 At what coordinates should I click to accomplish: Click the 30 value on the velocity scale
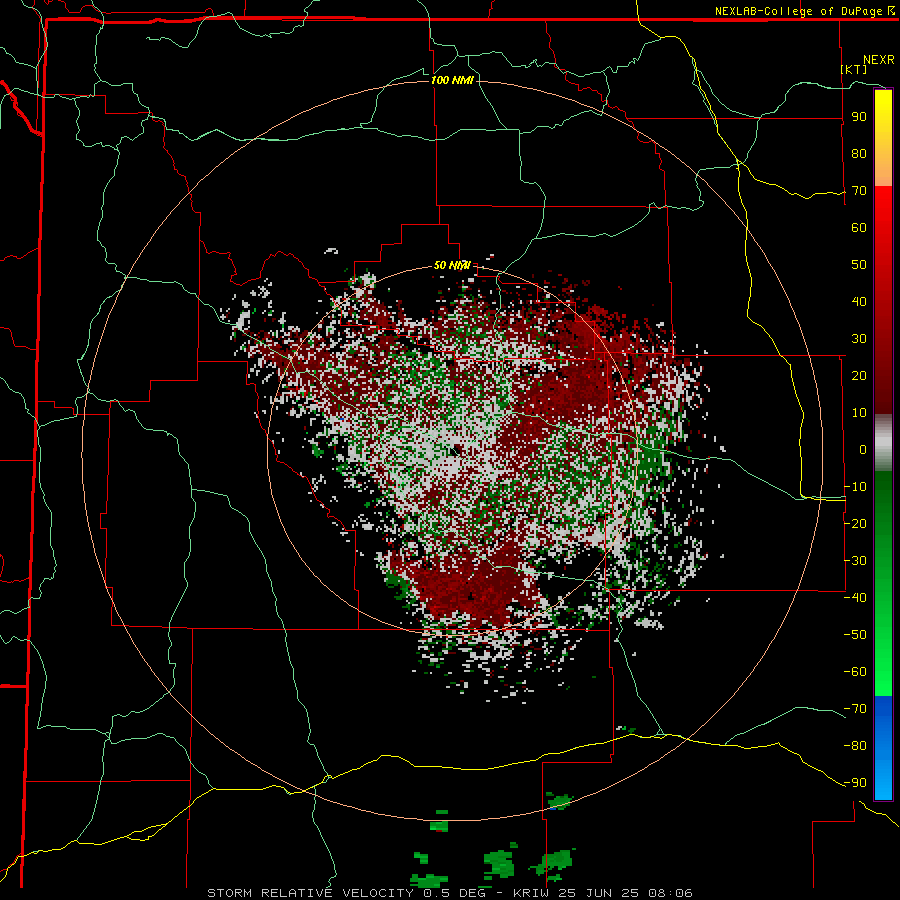coord(859,339)
